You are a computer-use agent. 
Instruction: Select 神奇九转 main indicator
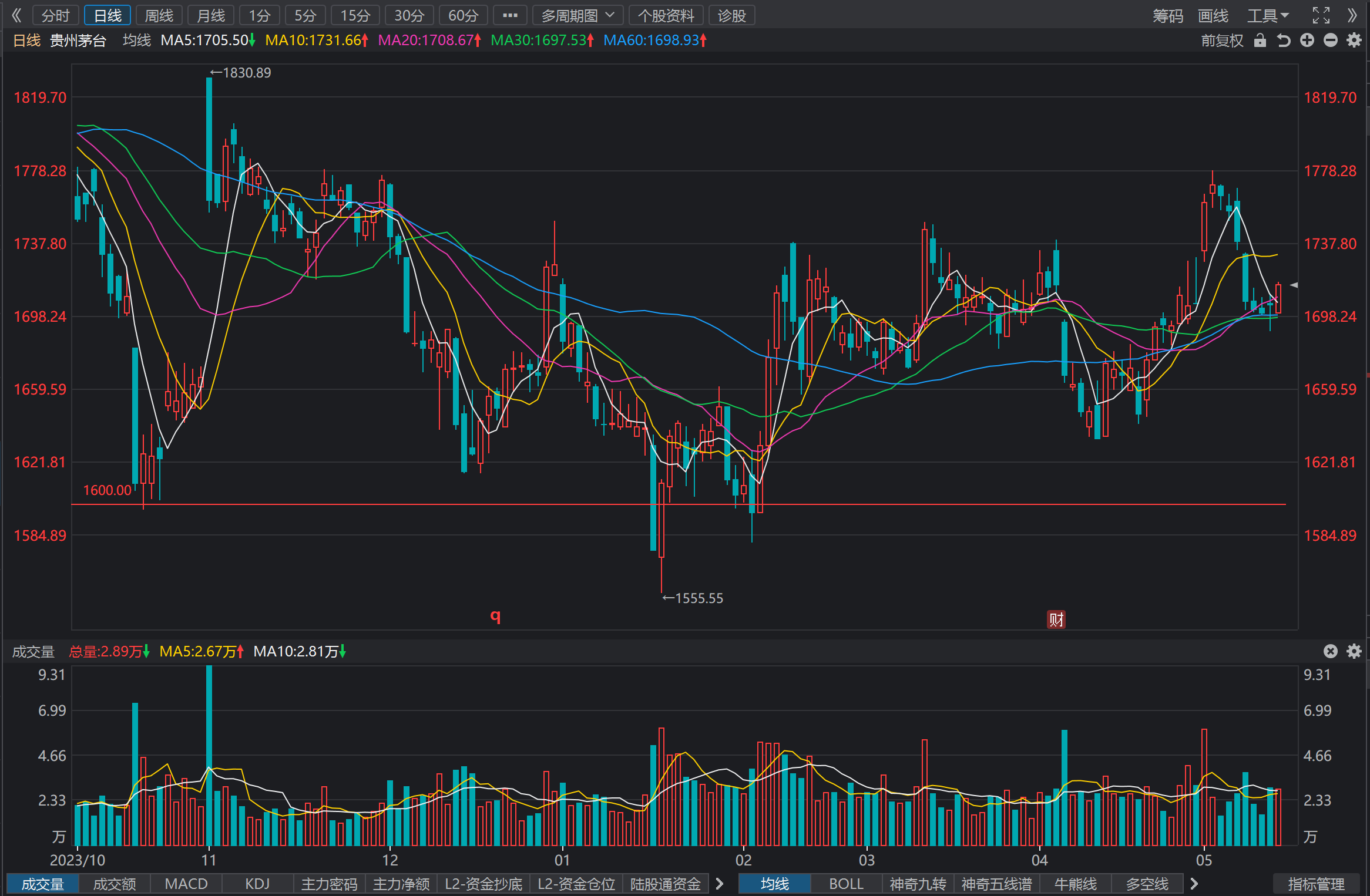point(918,884)
